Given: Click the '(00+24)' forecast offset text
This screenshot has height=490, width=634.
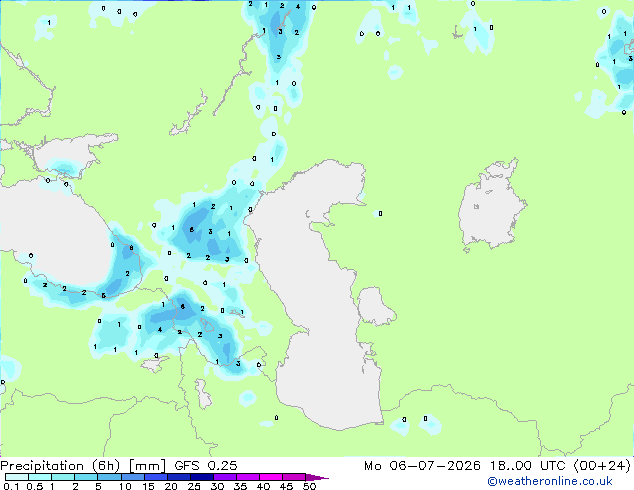Looking at the screenshot, I should (x=602, y=466).
